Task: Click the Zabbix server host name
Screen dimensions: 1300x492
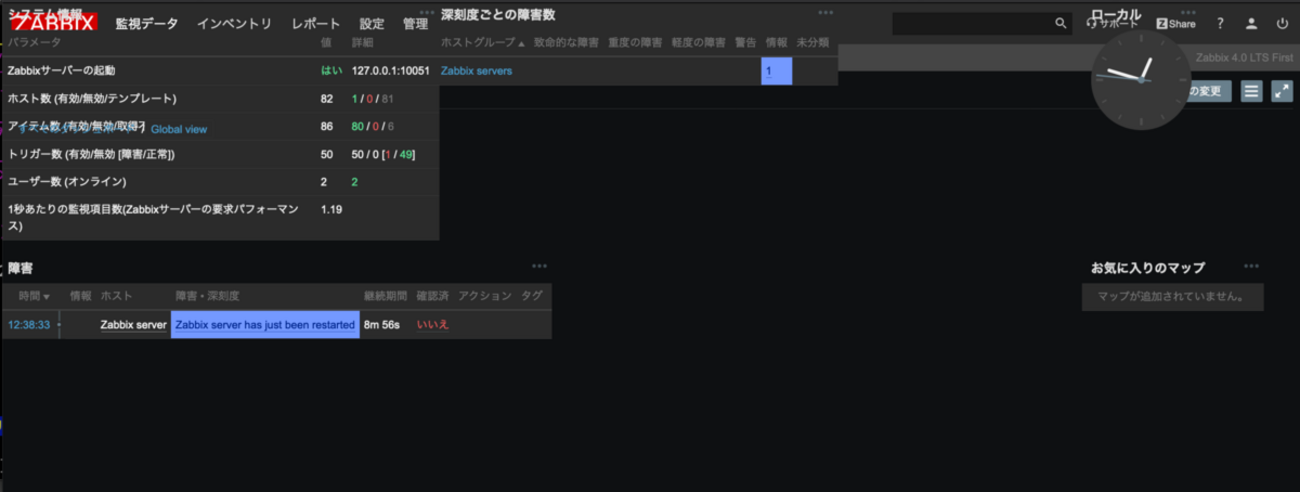Action: point(133,325)
